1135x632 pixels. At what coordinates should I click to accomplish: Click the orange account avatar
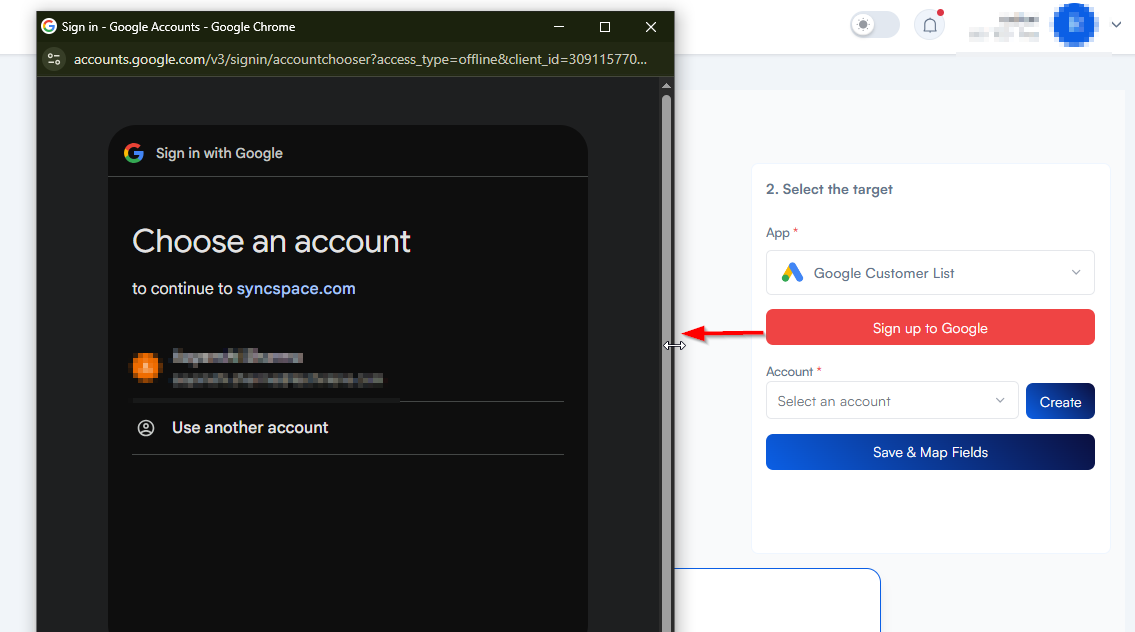point(146,367)
